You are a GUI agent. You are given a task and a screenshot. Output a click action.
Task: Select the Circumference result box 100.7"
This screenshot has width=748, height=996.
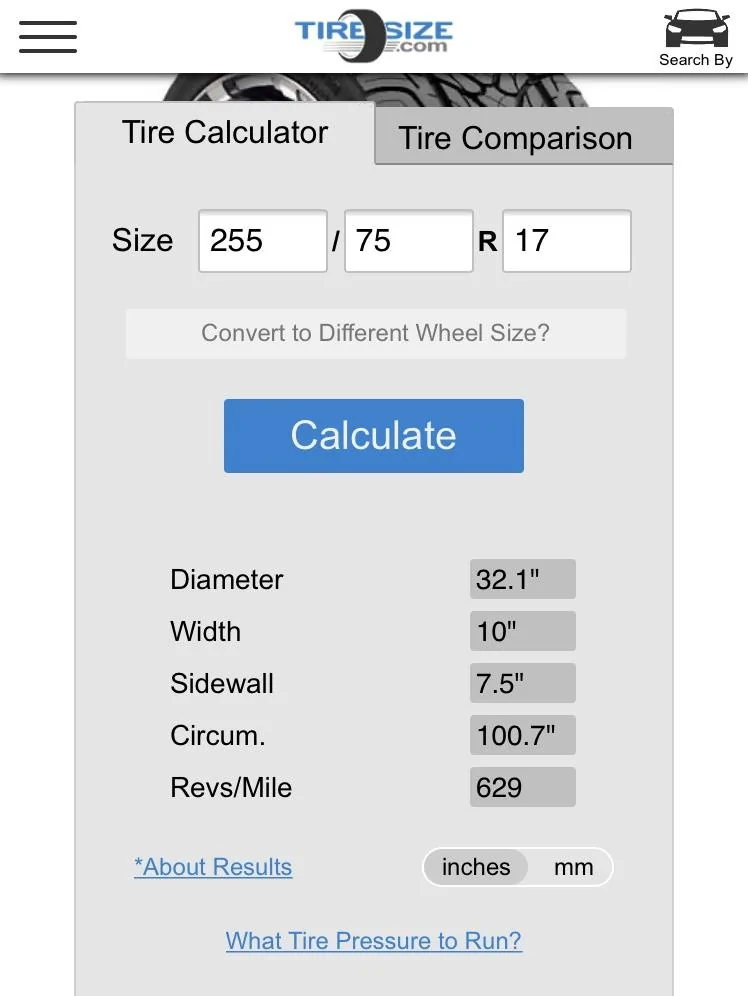tap(523, 735)
